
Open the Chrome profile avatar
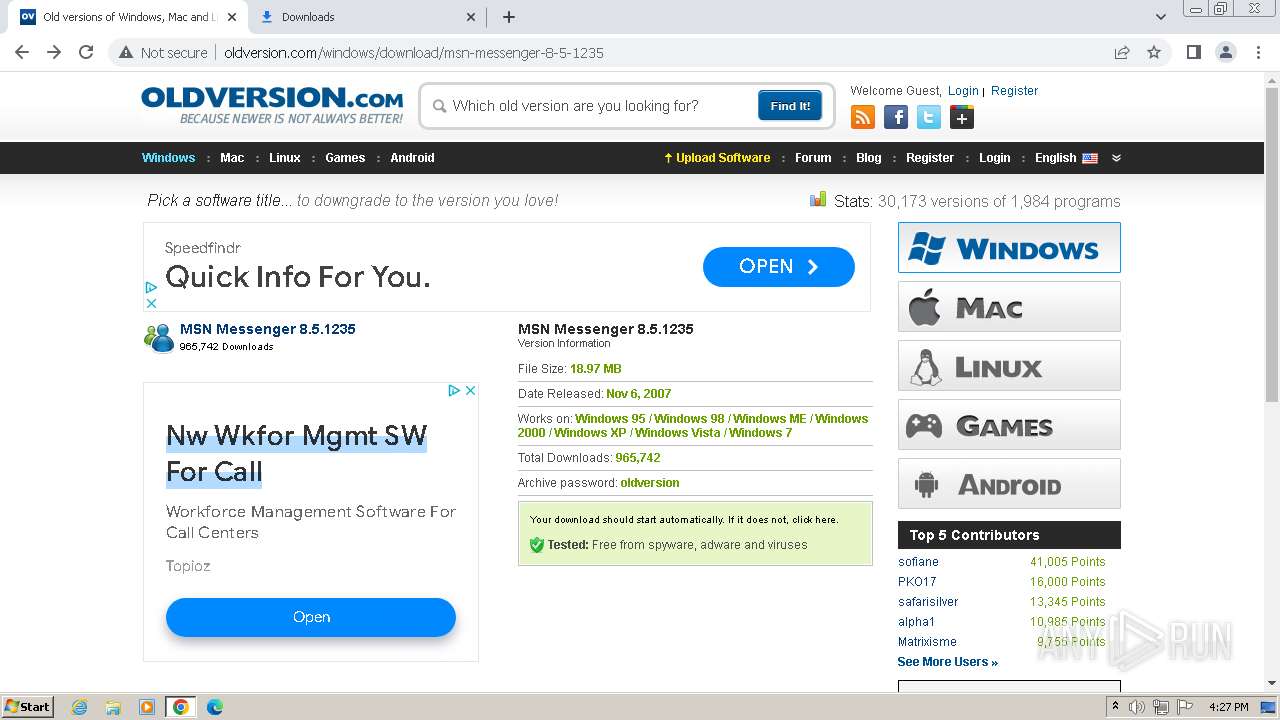point(1225,52)
